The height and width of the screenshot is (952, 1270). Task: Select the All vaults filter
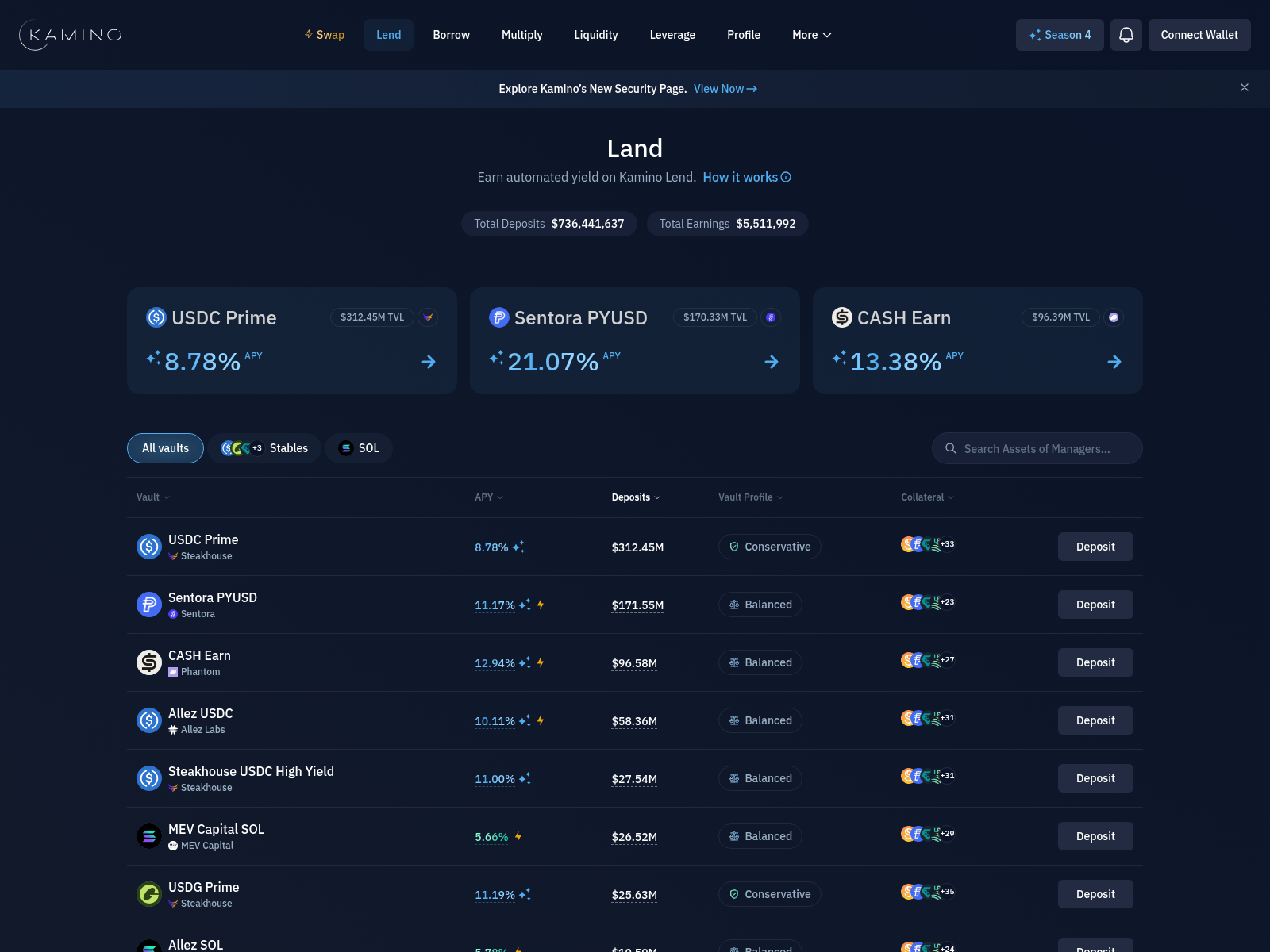(165, 448)
